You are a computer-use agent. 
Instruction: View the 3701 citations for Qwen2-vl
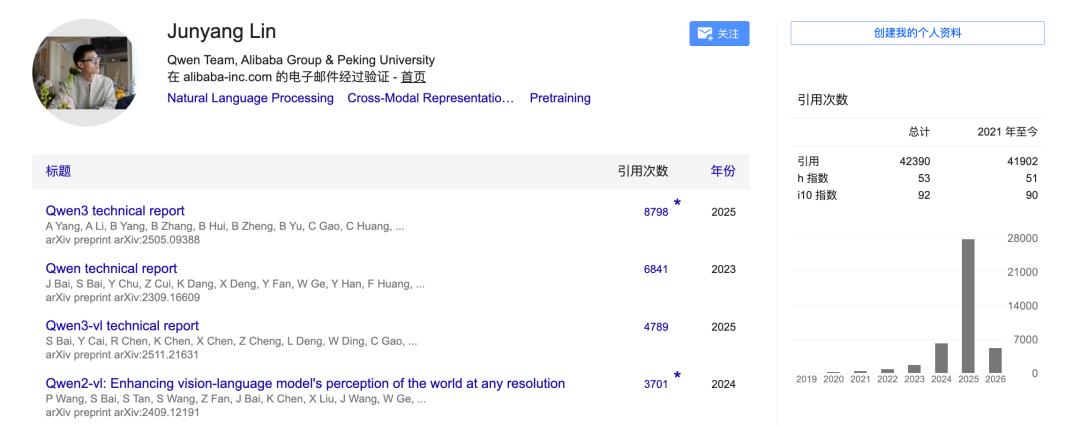pos(656,384)
